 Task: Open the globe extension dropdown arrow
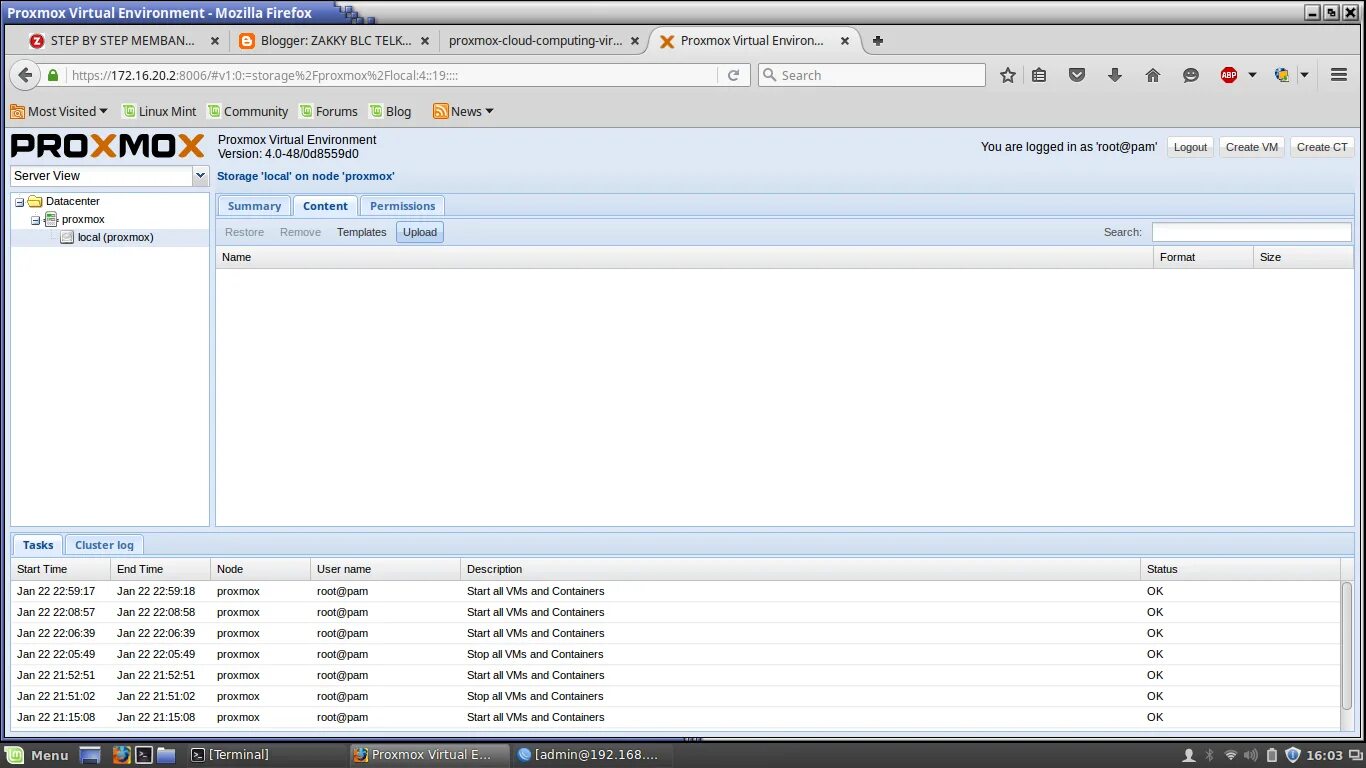tap(1304, 75)
